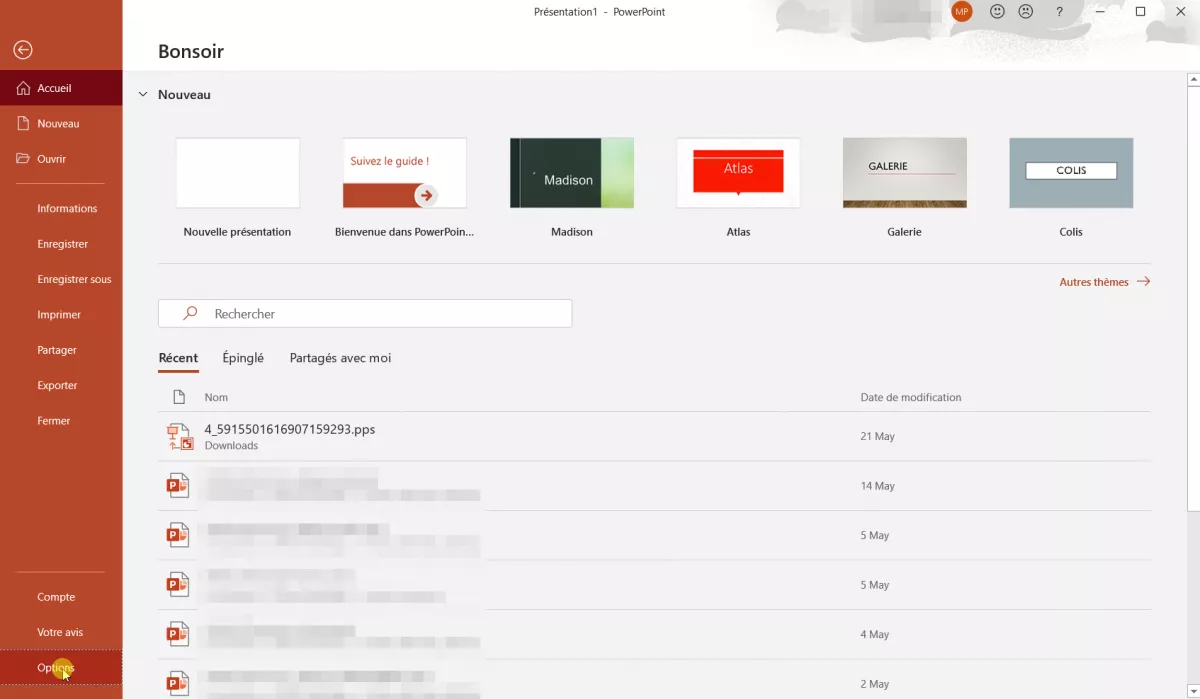Open Options in the sidebar
The image size is (1200, 699).
(61, 667)
